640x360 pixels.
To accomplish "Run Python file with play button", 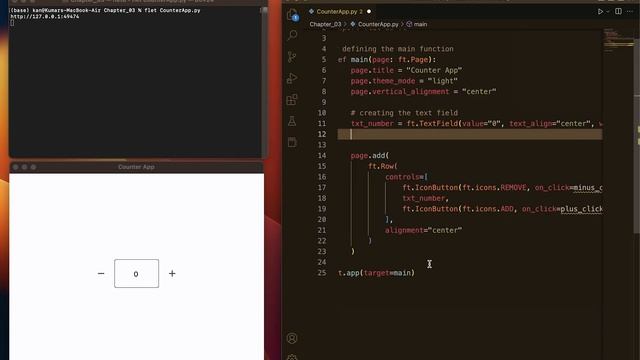I will pyautogui.click(x=600, y=12).
